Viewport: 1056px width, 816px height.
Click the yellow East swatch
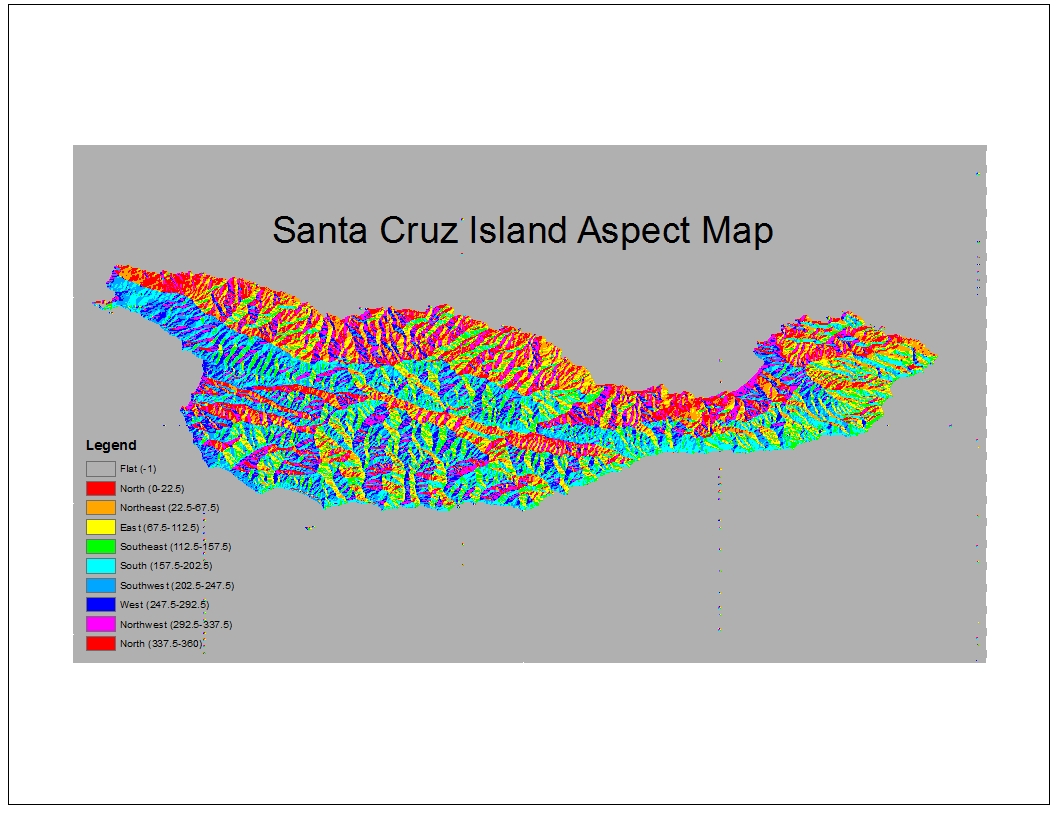point(100,527)
